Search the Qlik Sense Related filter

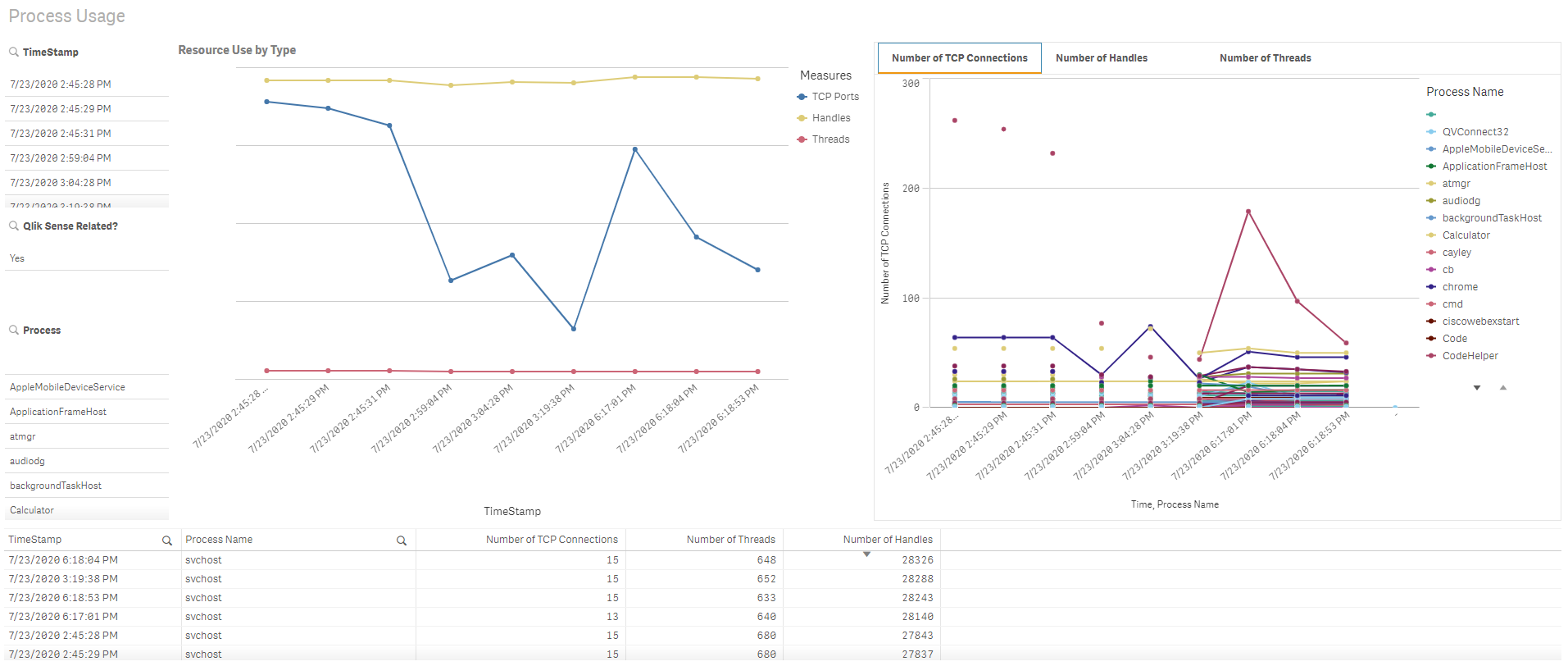14,226
